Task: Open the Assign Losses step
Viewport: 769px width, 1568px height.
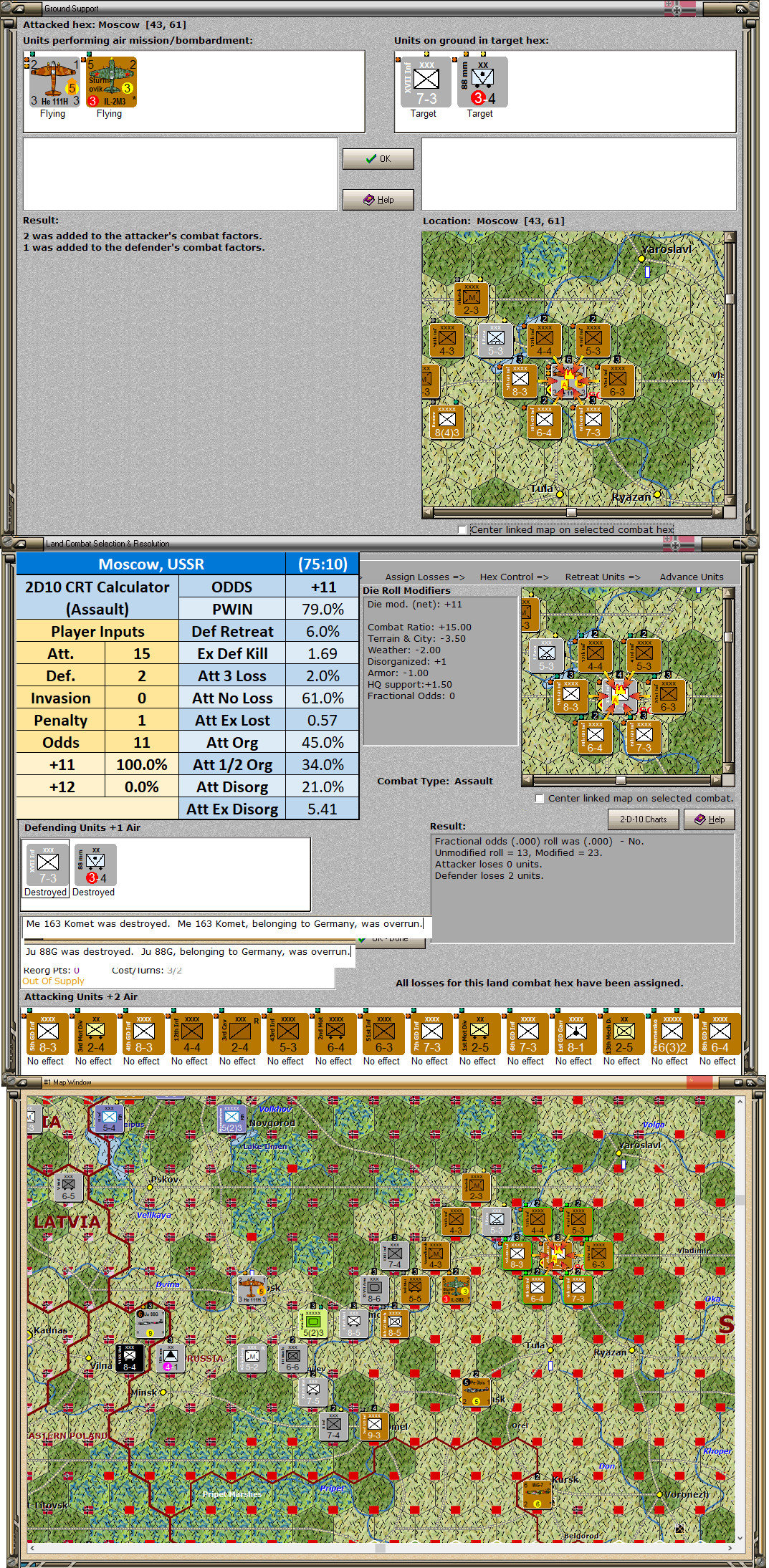Action: click(x=424, y=577)
